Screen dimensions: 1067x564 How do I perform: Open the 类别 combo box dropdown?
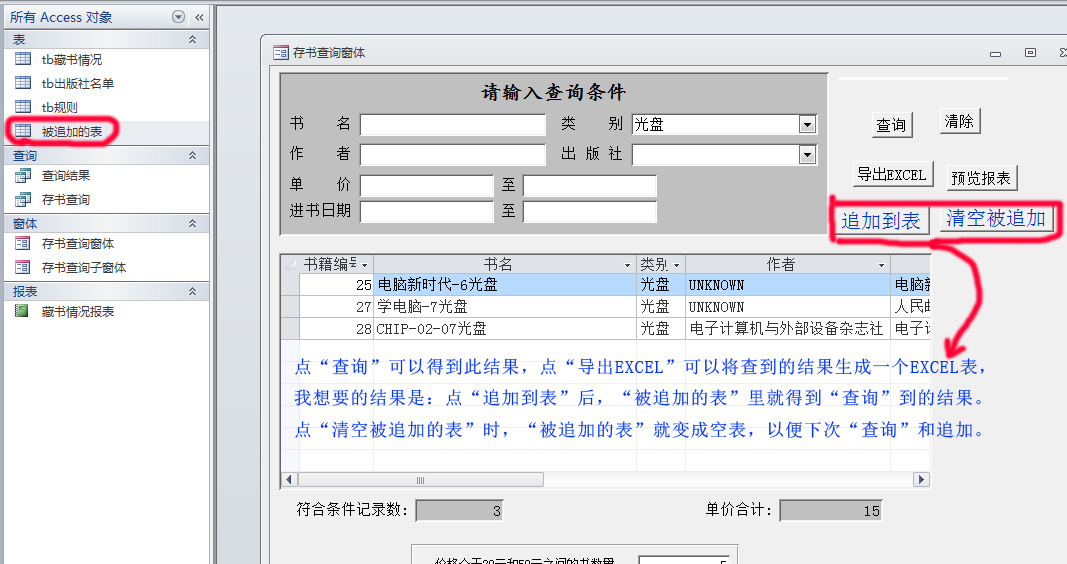[x=807, y=125]
